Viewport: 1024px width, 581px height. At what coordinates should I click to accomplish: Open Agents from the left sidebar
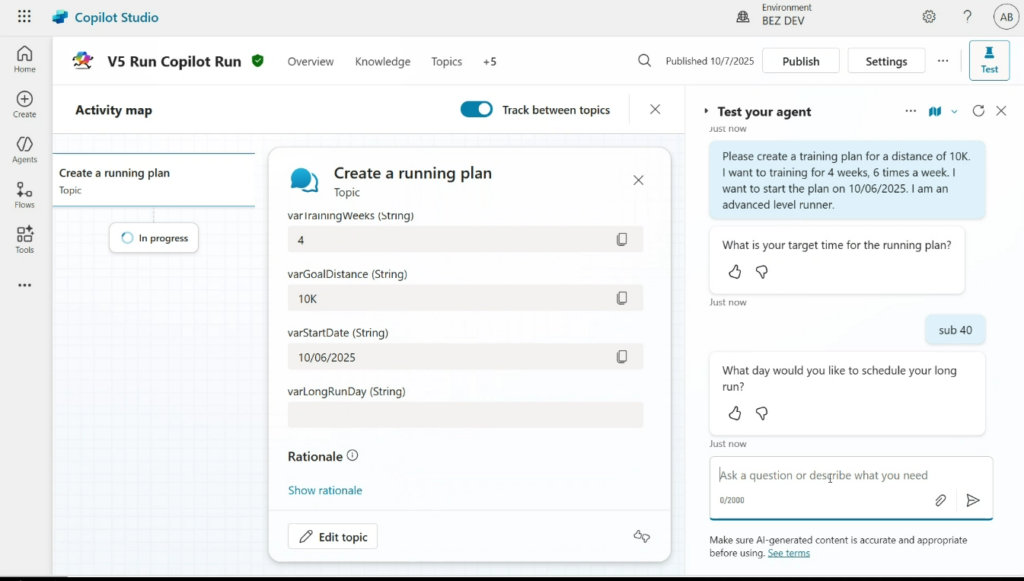24,149
